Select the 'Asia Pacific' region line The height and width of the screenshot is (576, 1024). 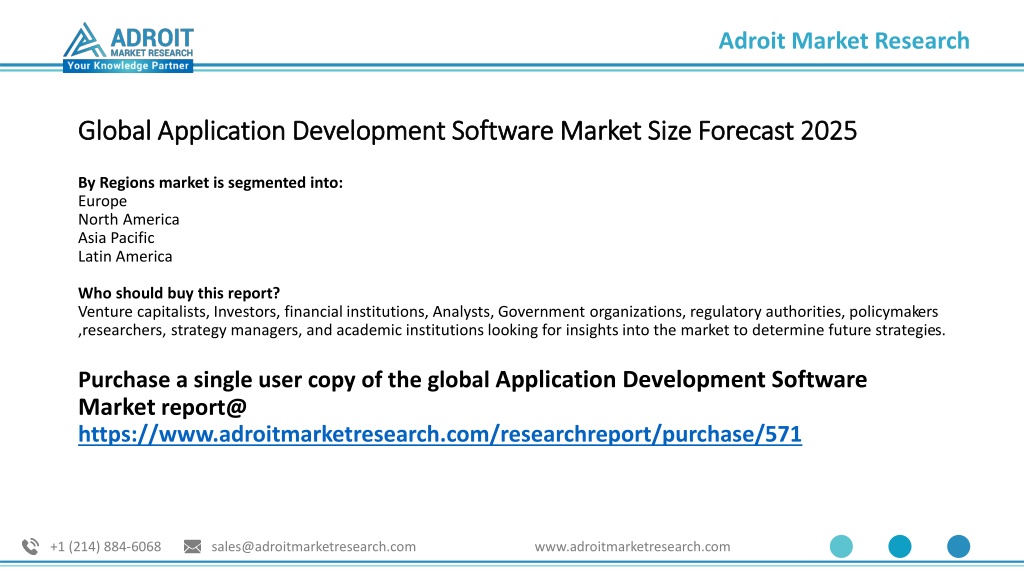tap(116, 238)
